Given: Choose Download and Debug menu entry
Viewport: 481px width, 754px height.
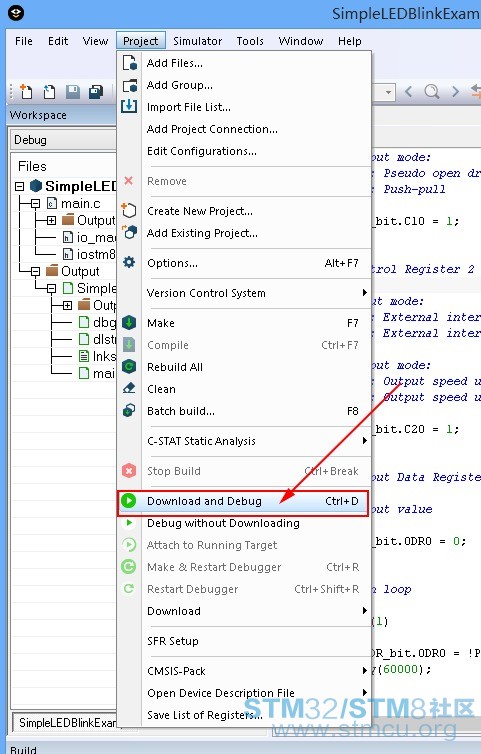Looking at the screenshot, I should click(244, 501).
